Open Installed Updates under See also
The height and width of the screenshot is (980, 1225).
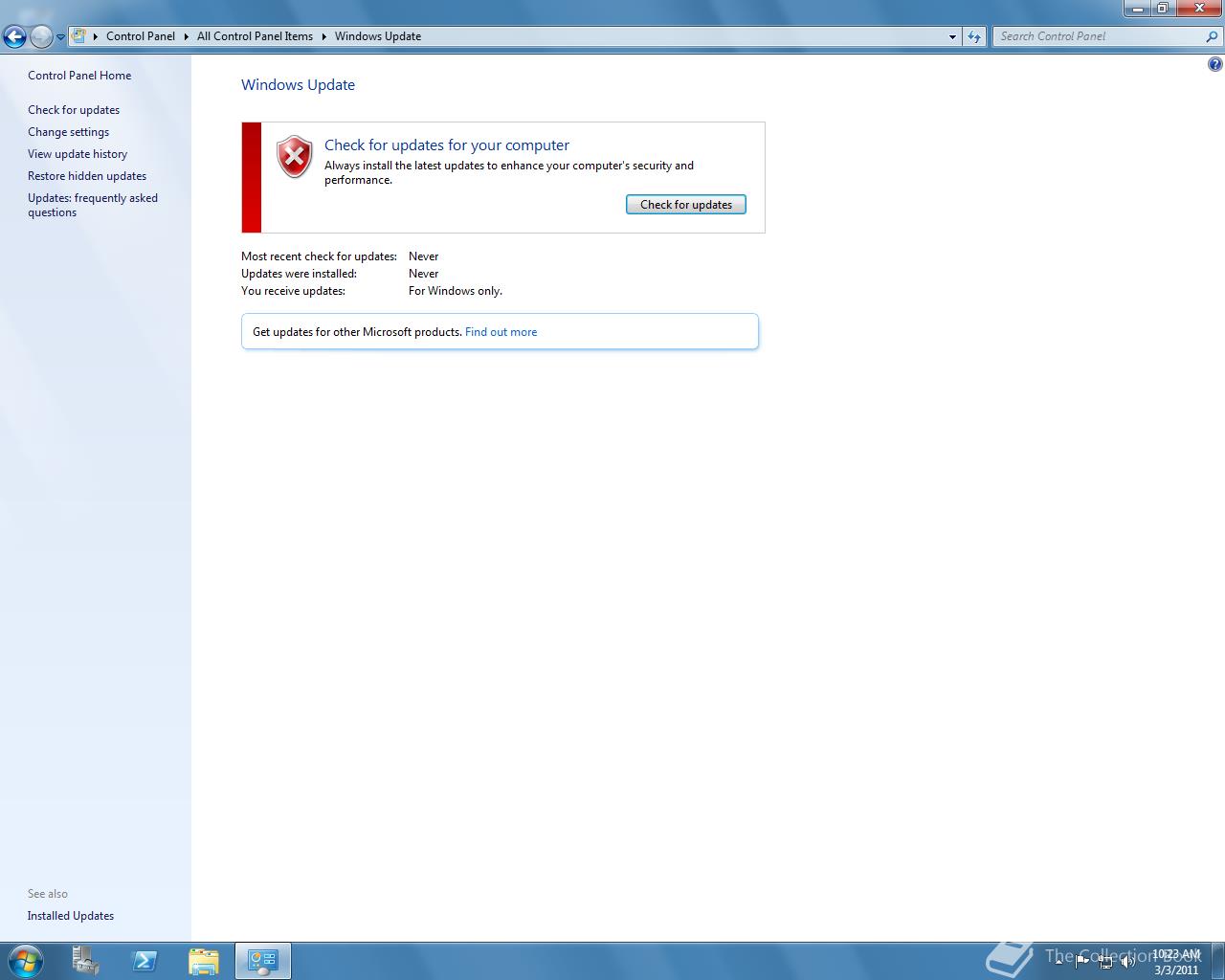point(71,916)
